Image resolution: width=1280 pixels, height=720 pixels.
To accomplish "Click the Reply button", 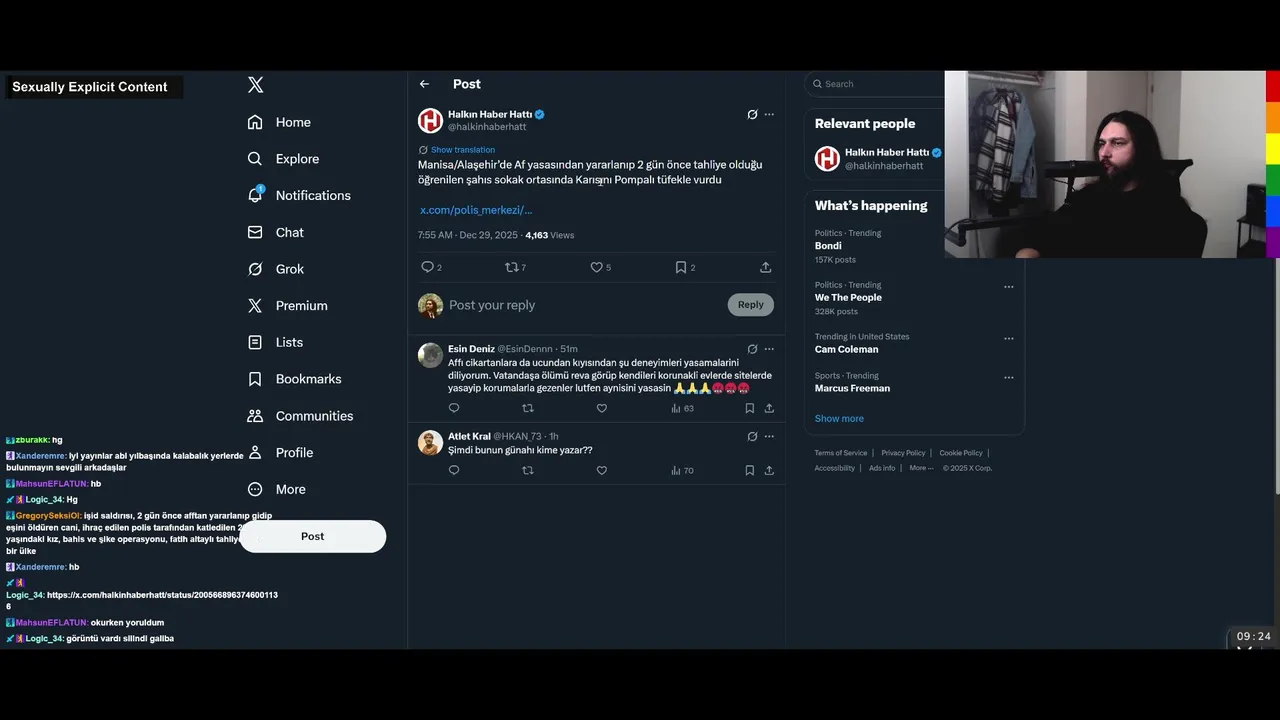I will pyautogui.click(x=750, y=305).
